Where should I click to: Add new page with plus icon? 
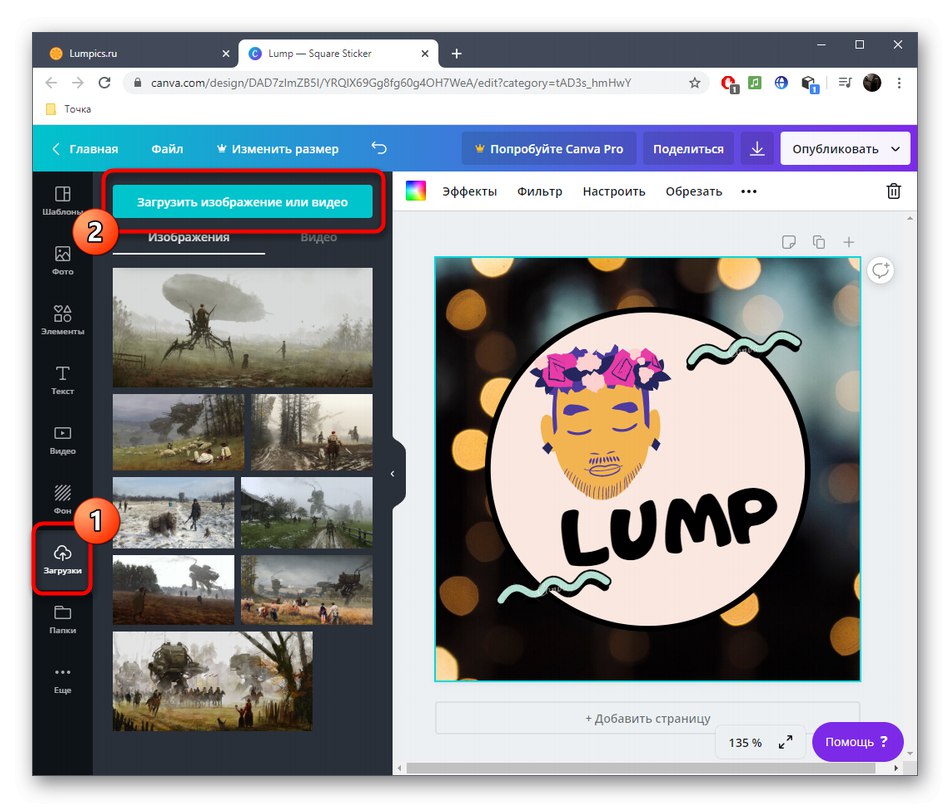coord(849,242)
